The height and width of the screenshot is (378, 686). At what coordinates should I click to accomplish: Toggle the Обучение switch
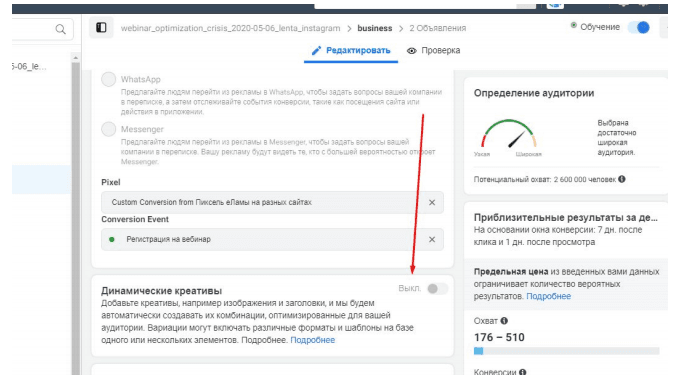click(639, 27)
